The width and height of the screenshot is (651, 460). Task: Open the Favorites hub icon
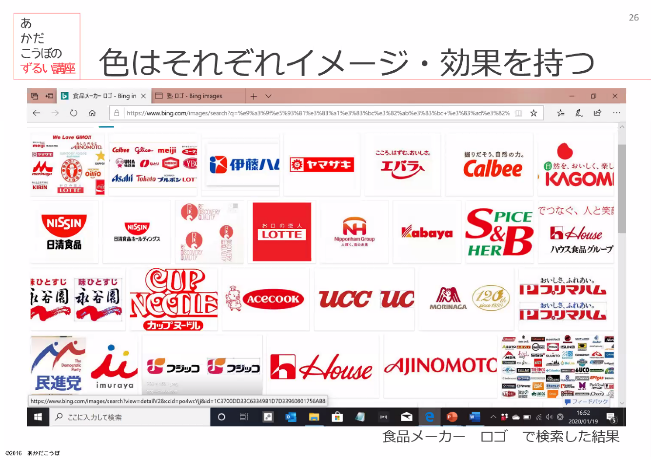point(560,113)
